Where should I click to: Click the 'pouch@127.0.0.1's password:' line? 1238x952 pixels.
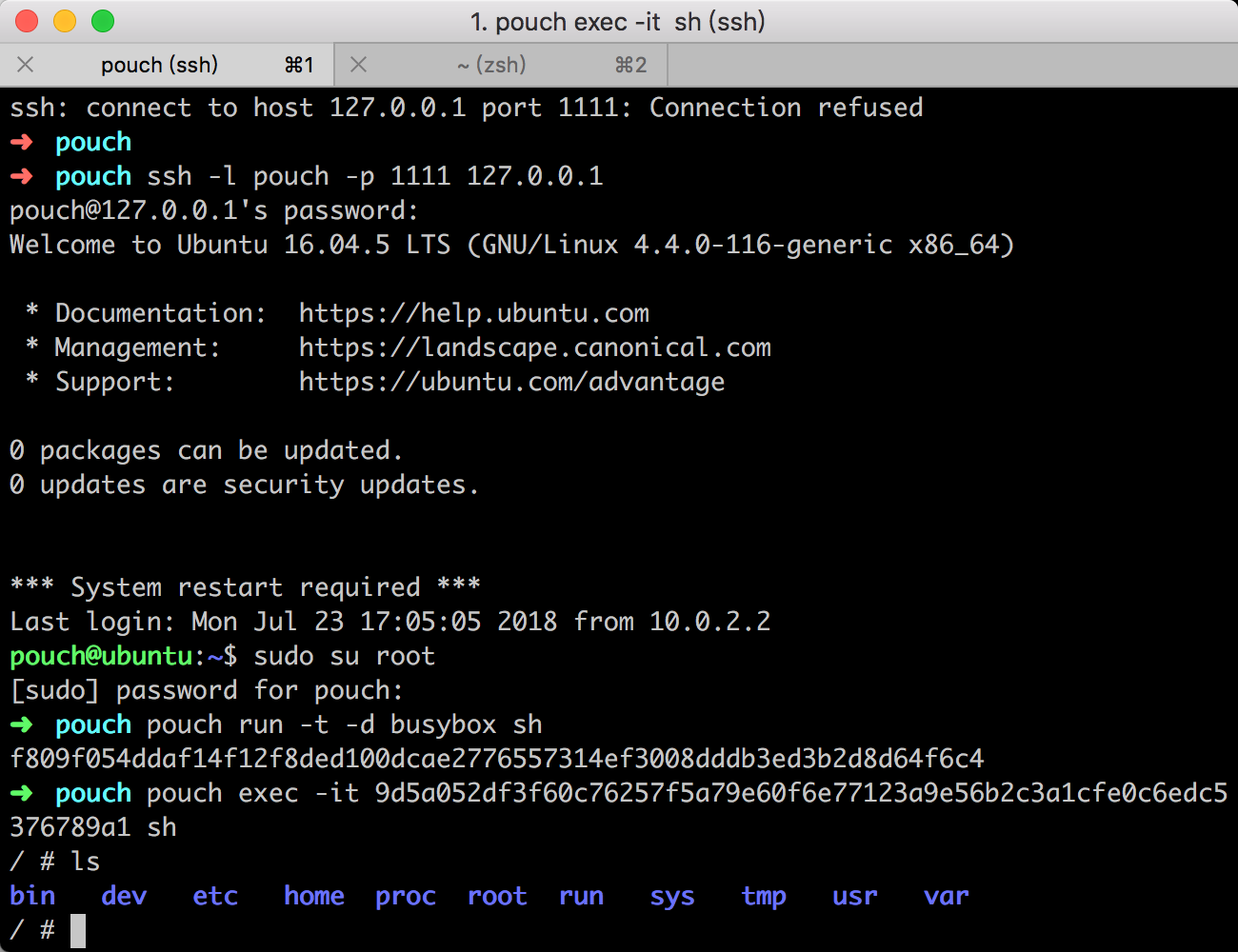[214, 210]
